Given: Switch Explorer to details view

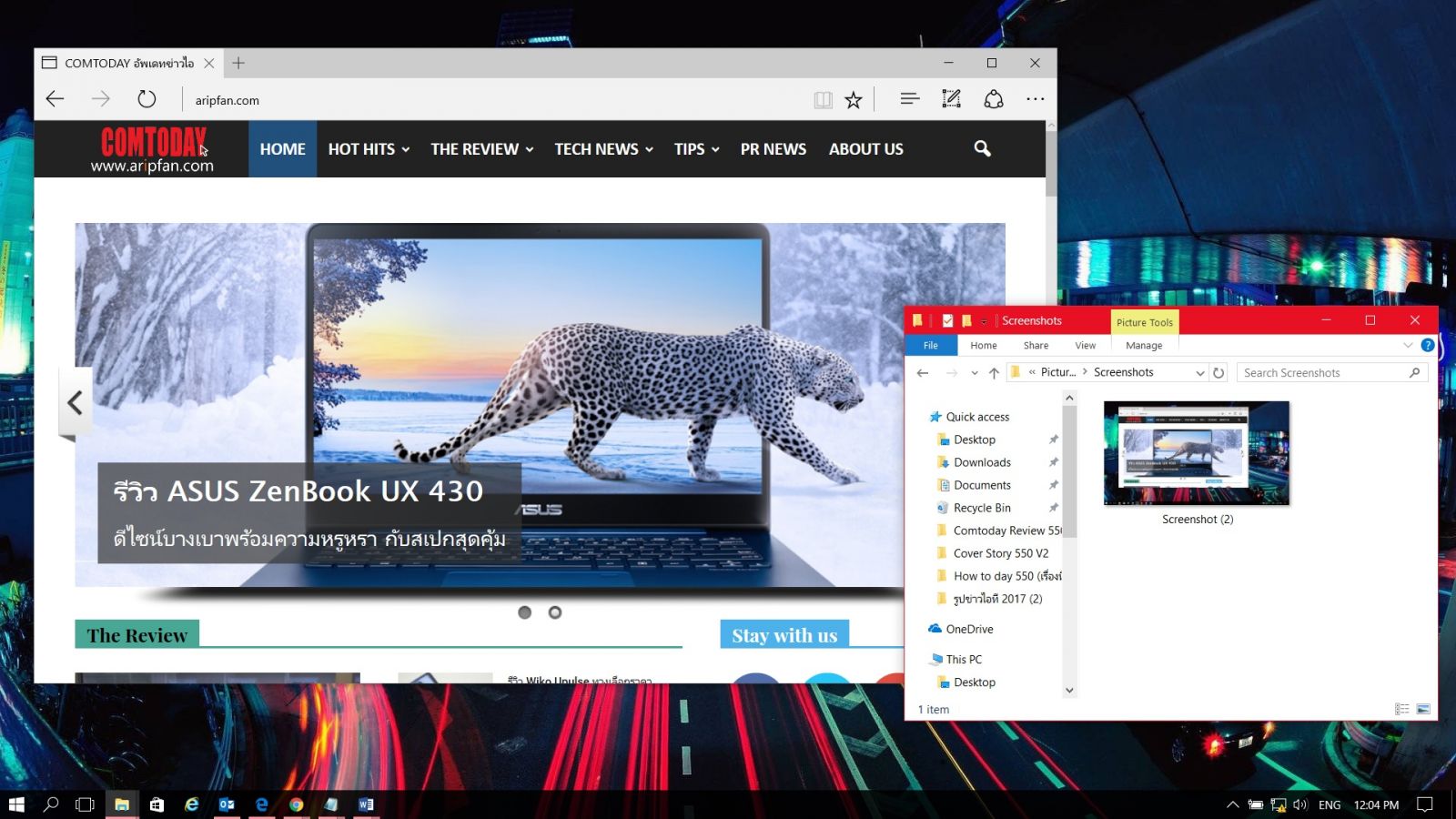Looking at the screenshot, I should tap(1402, 709).
